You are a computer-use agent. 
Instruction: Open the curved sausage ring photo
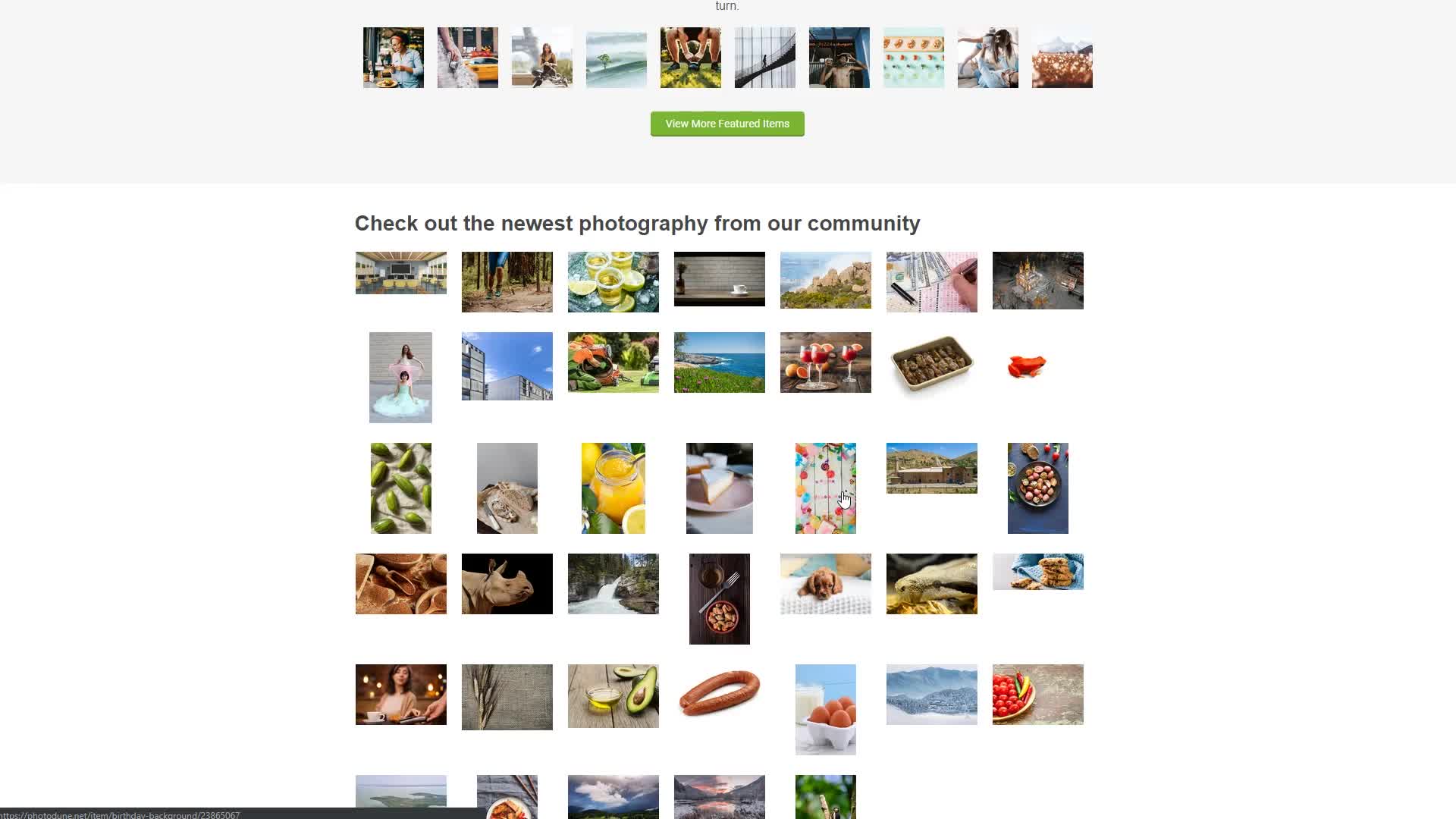(x=720, y=693)
